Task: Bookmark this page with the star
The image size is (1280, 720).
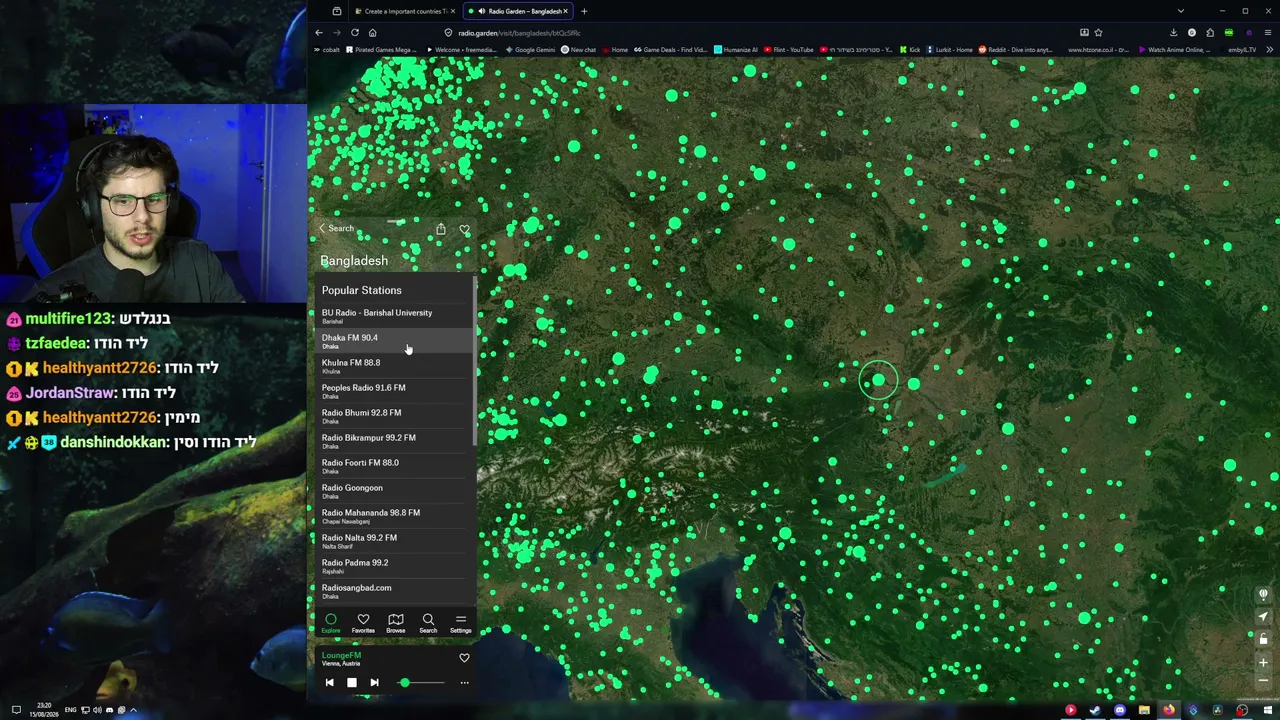Action: coord(1098,32)
